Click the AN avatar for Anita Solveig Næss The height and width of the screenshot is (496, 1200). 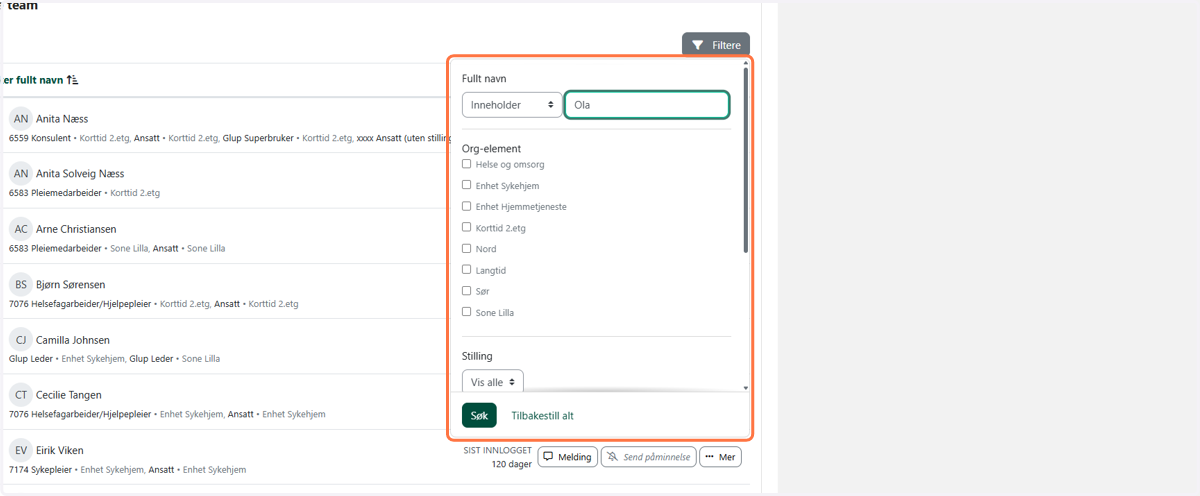(x=21, y=174)
